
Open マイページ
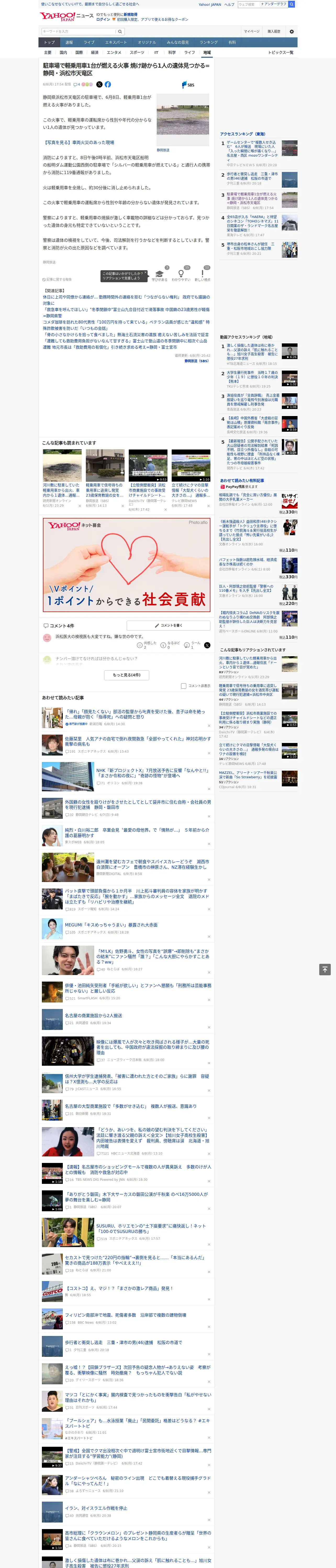point(252,32)
